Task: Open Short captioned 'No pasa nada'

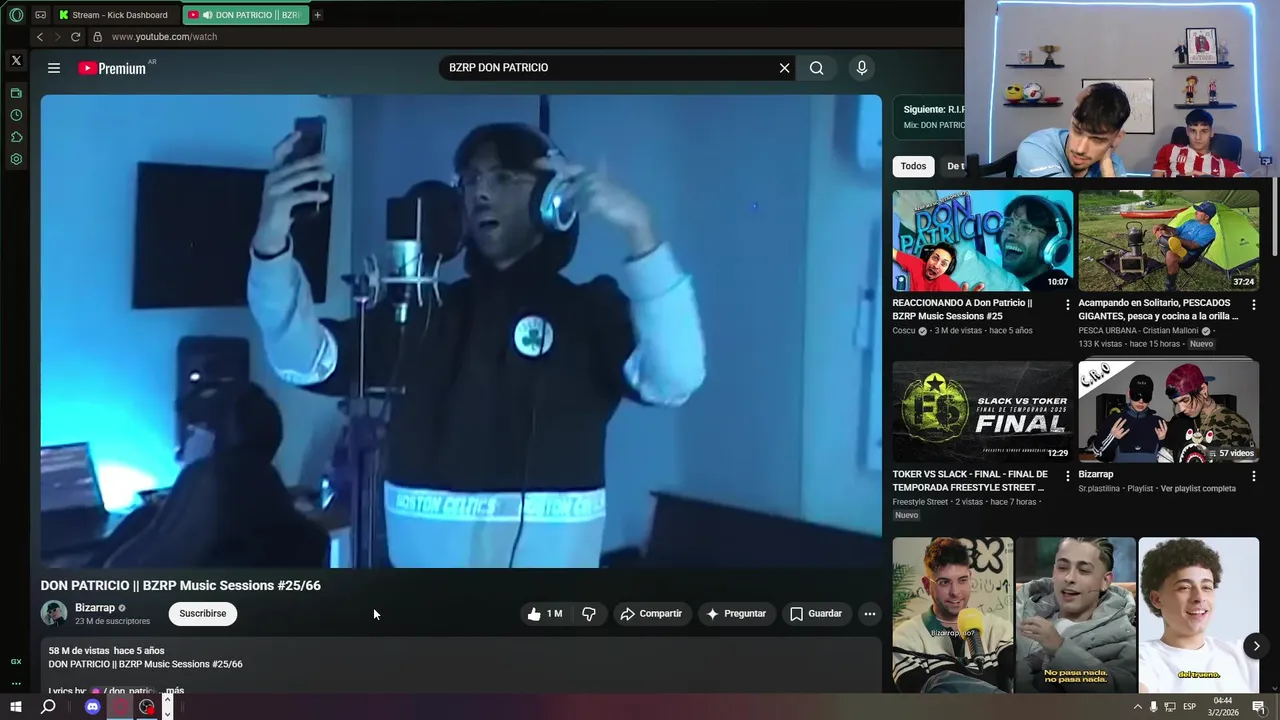Action: pos(1076,615)
